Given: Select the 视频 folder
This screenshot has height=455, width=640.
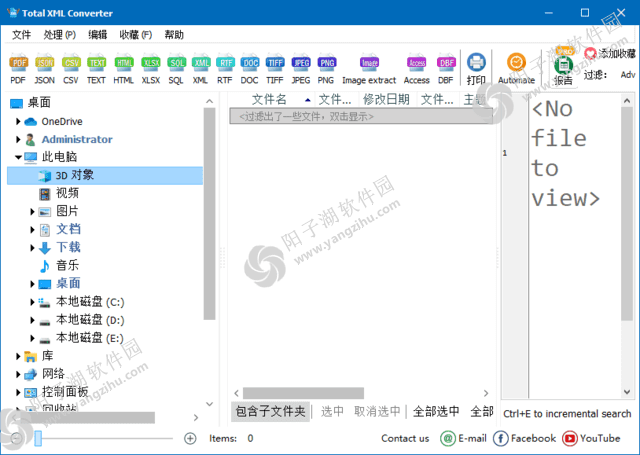Looking at the screenshot, I should [67, 193].
